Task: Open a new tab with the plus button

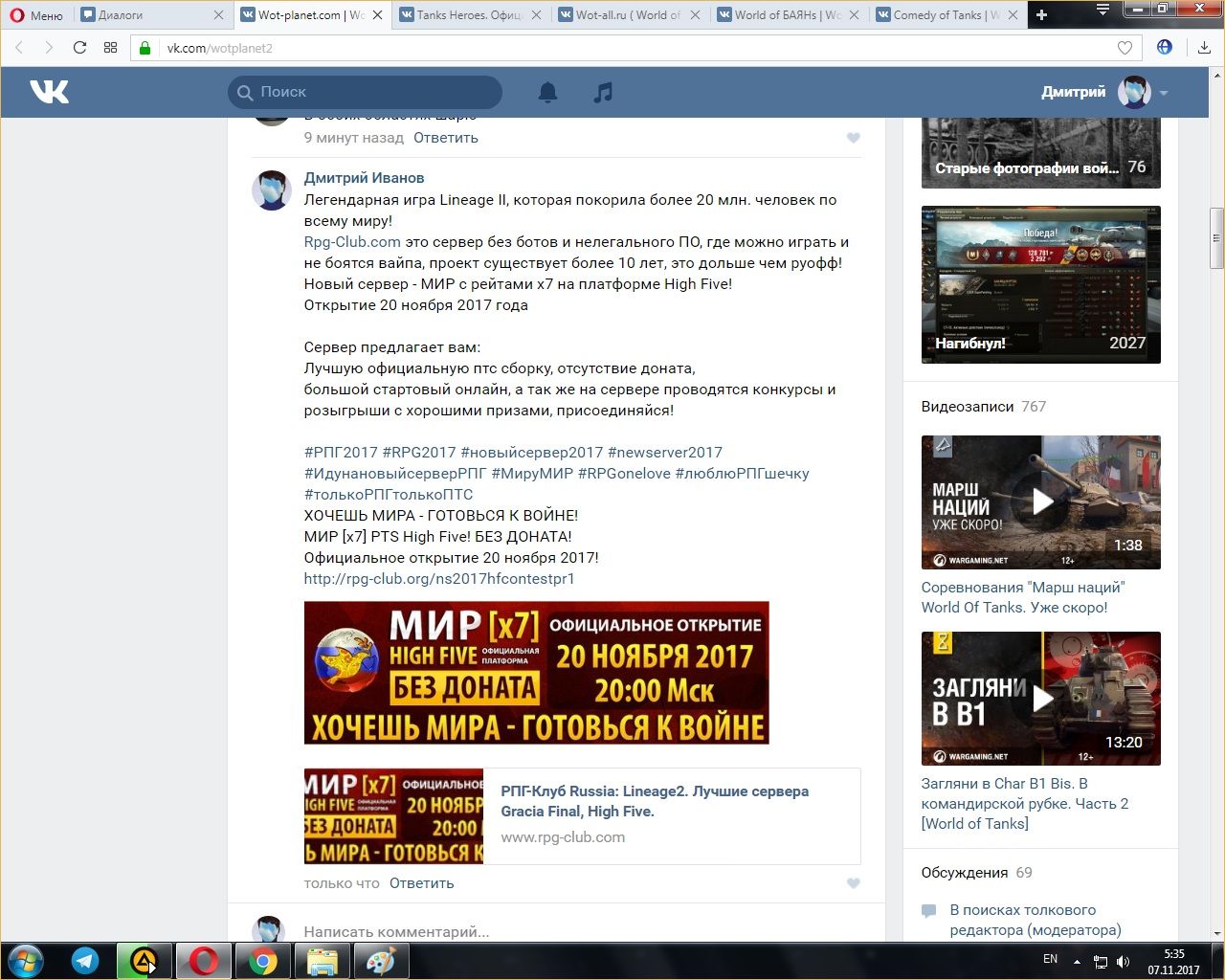Action: pyautogui.click(x=1042, y=14)
